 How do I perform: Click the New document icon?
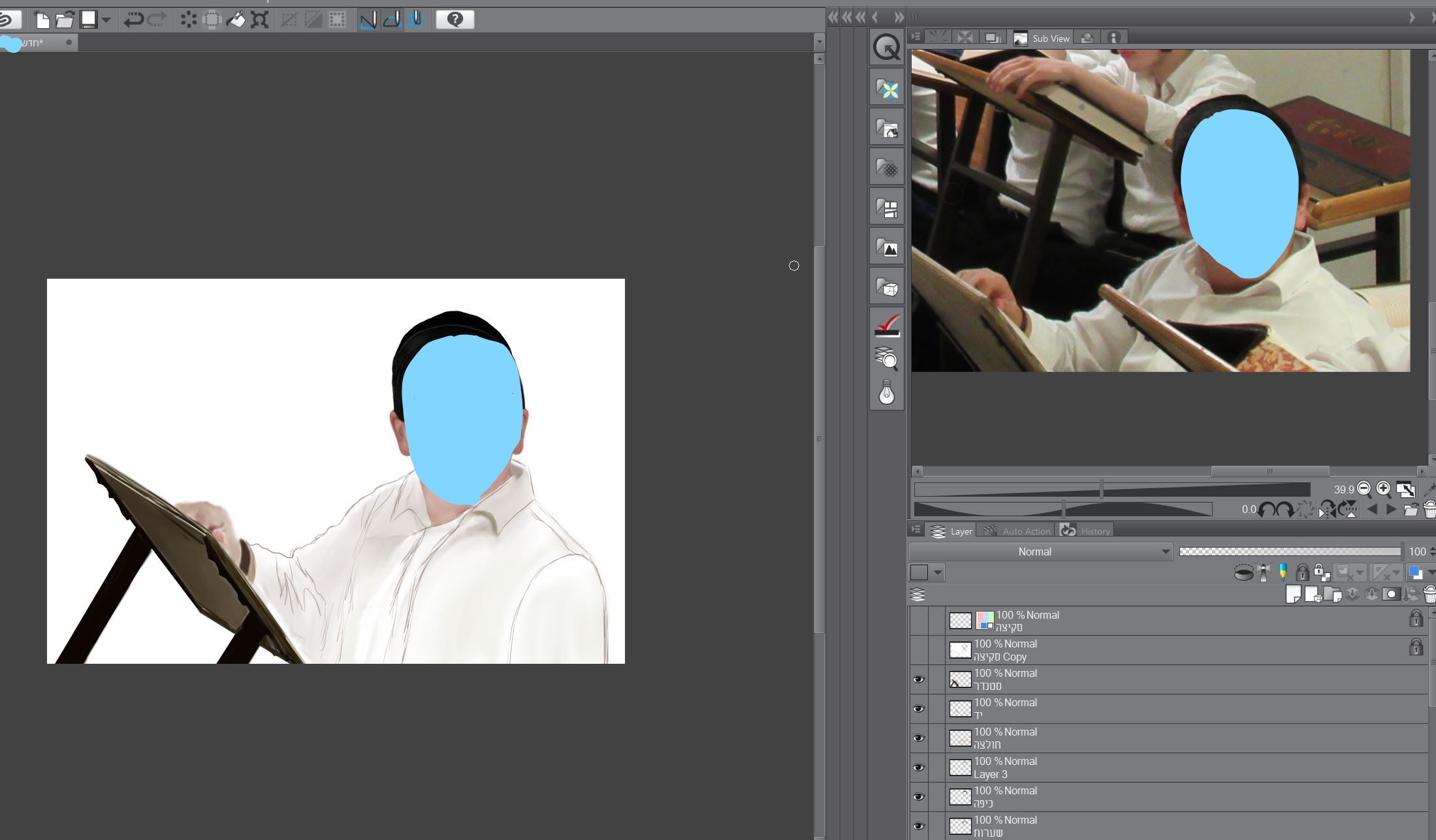(42, 20)
